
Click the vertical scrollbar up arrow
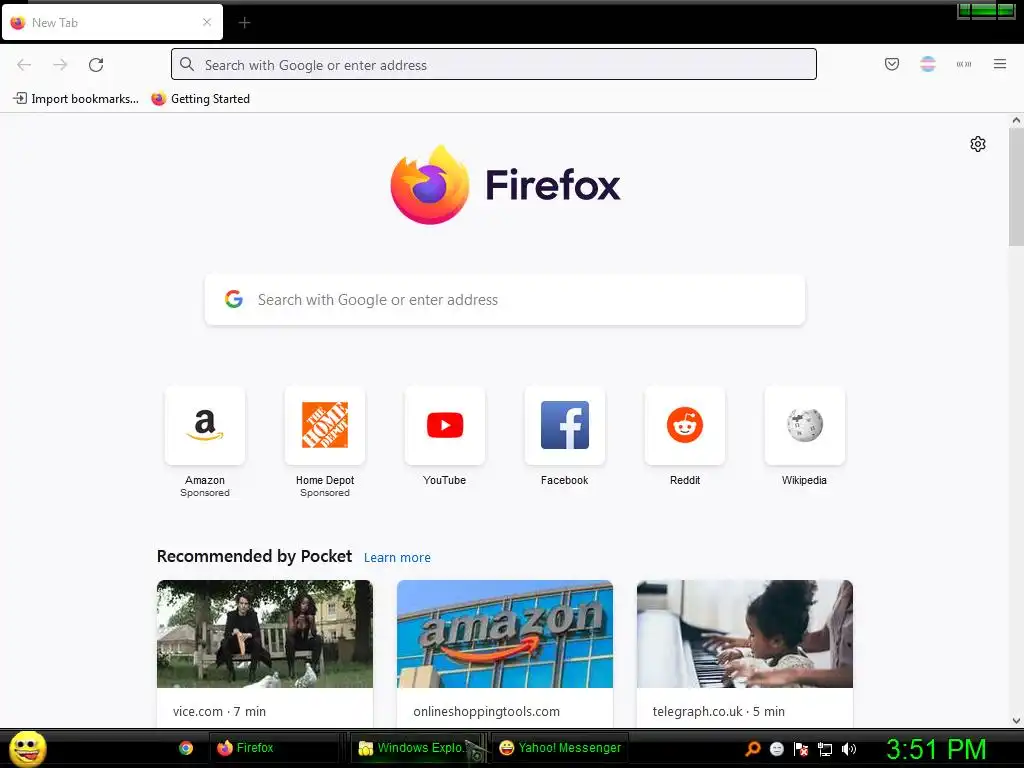click(x=1016, y=121)
